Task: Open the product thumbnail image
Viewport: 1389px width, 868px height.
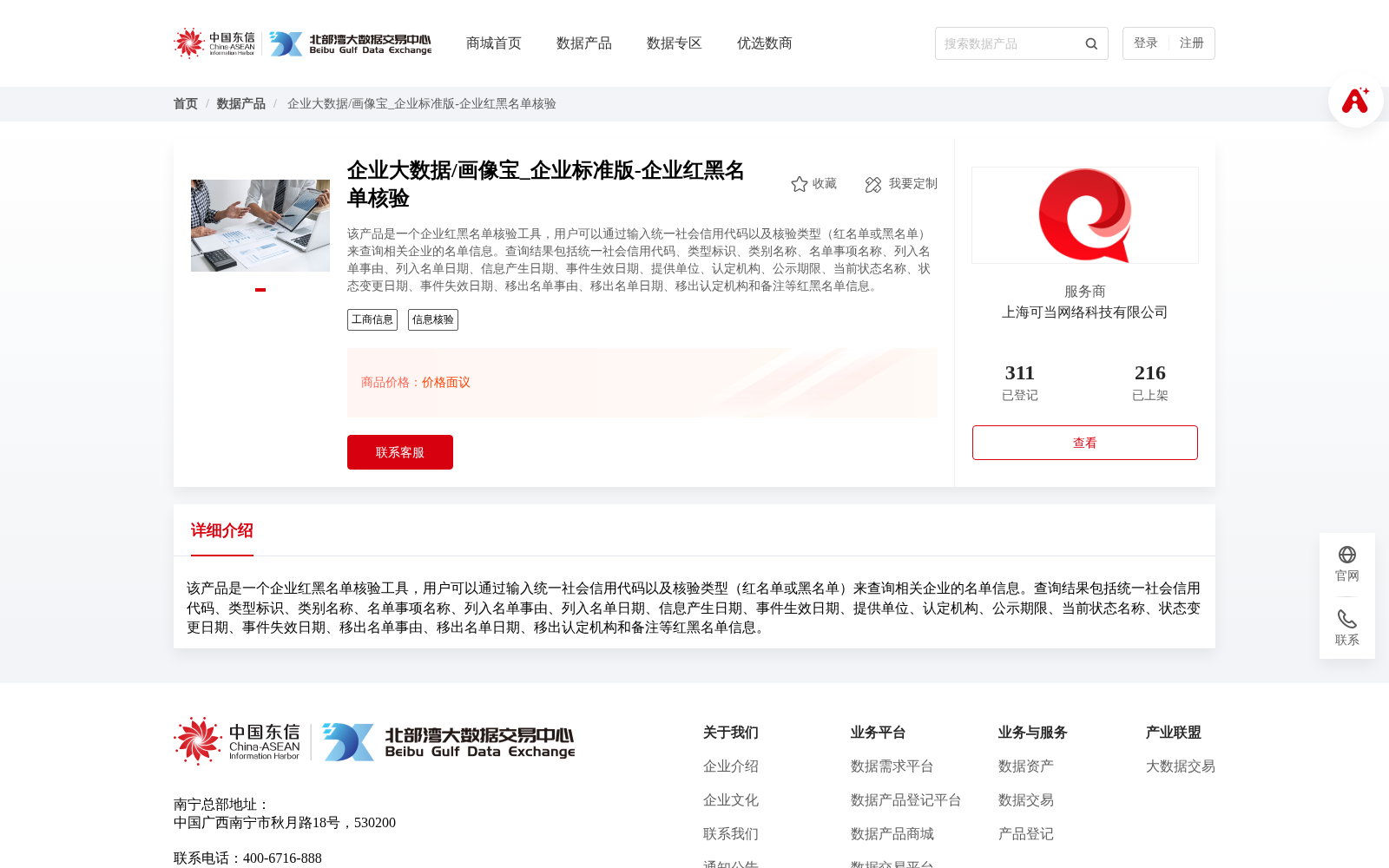Action: point(260,226)
